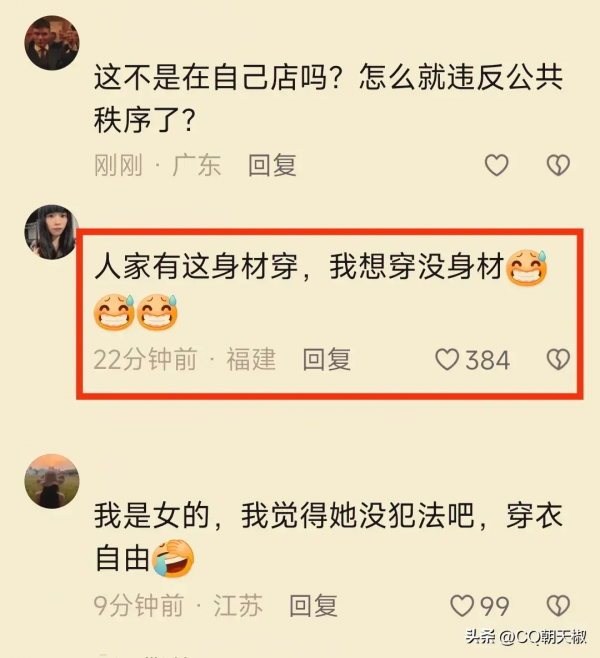Dislike the Jiangsu comment with the broken heart
600x658 pixels.
point(558,606)
